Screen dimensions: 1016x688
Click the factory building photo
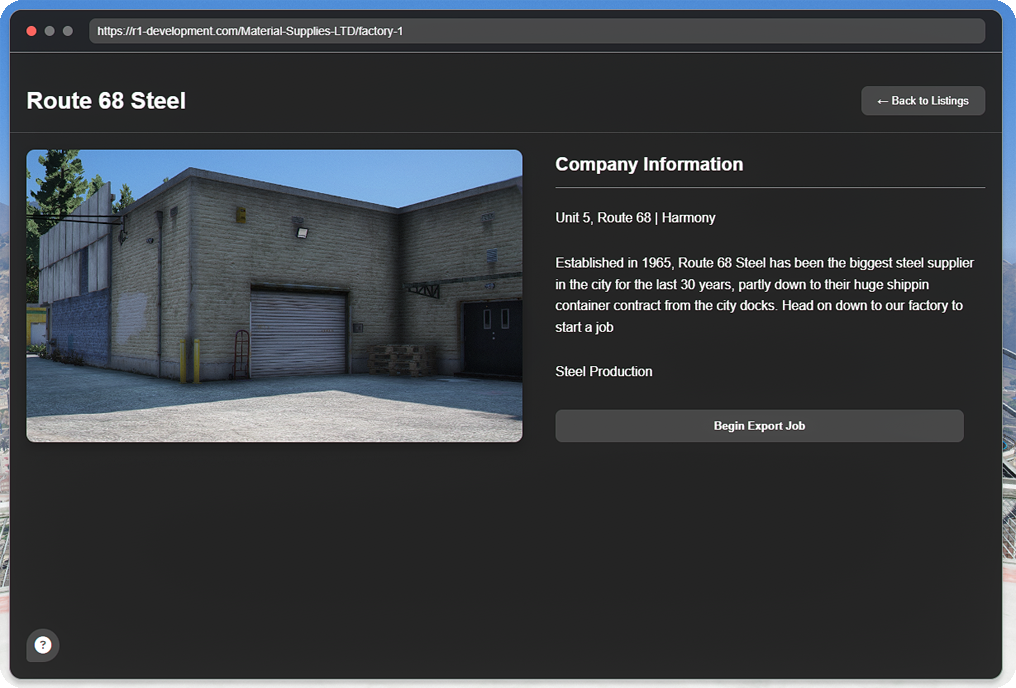(274, 295)
